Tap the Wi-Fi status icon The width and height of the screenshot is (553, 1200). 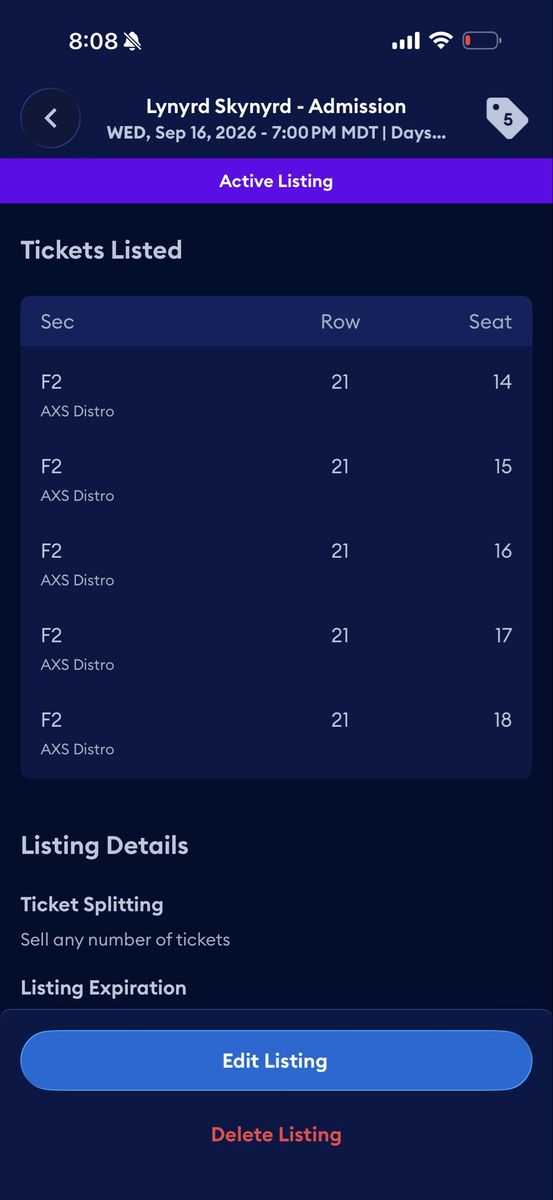[440, 41]
